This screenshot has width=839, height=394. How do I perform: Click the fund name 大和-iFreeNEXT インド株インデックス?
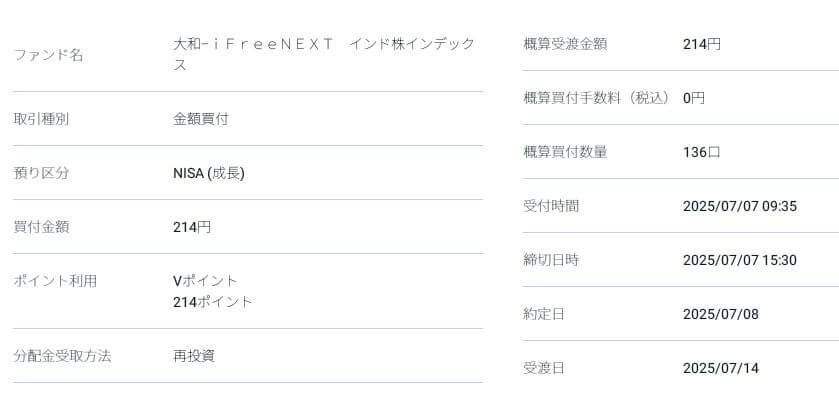324,55
